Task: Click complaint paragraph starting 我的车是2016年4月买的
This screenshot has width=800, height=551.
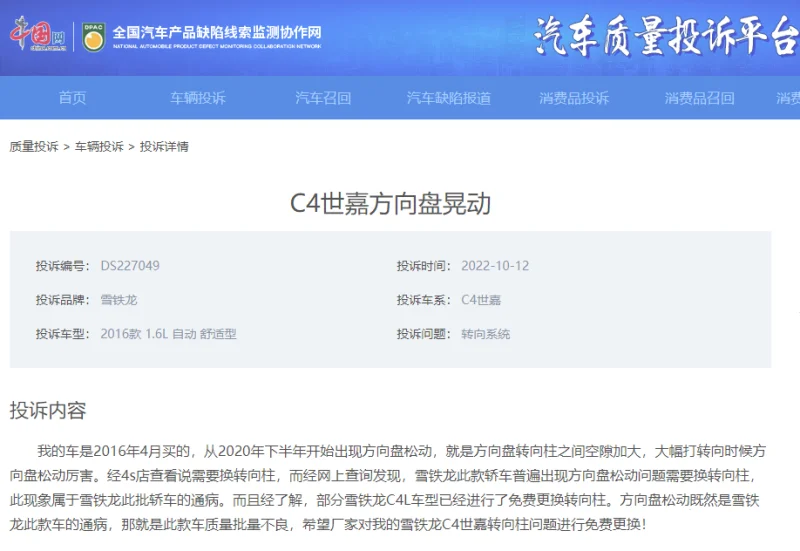Action: click(x=388, y=488)
